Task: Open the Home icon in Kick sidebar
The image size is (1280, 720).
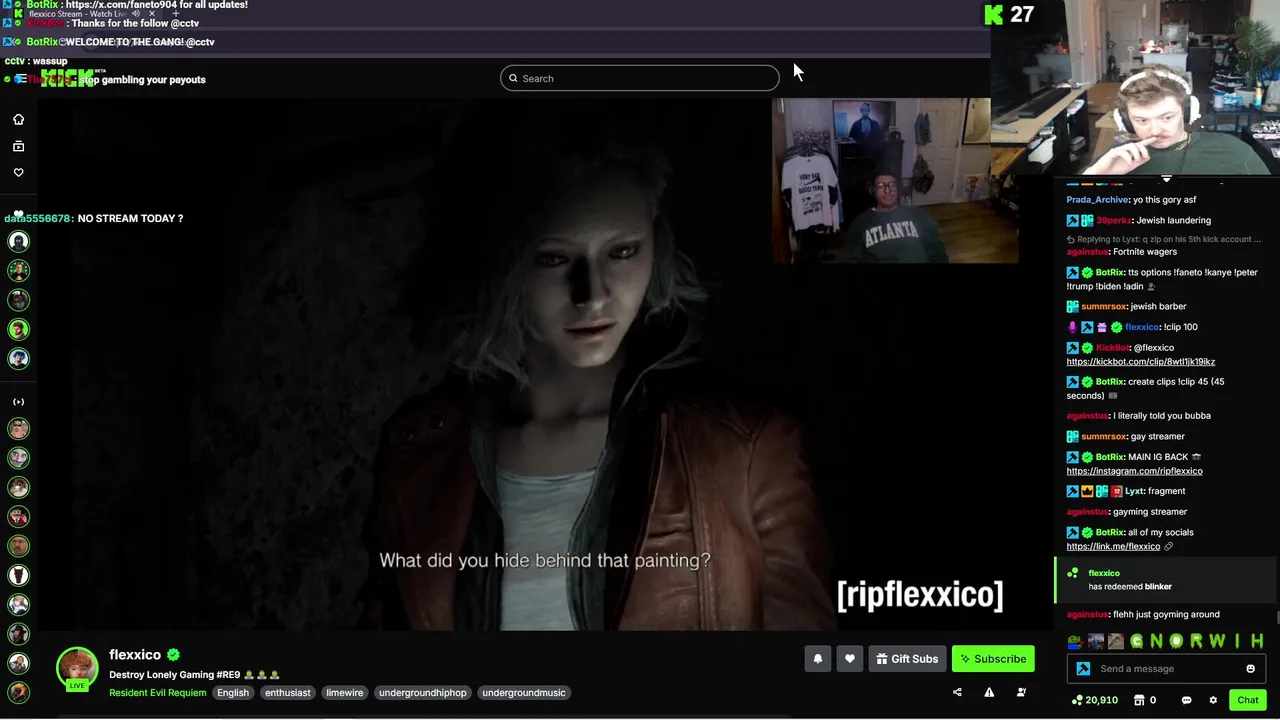Action: 18,119
